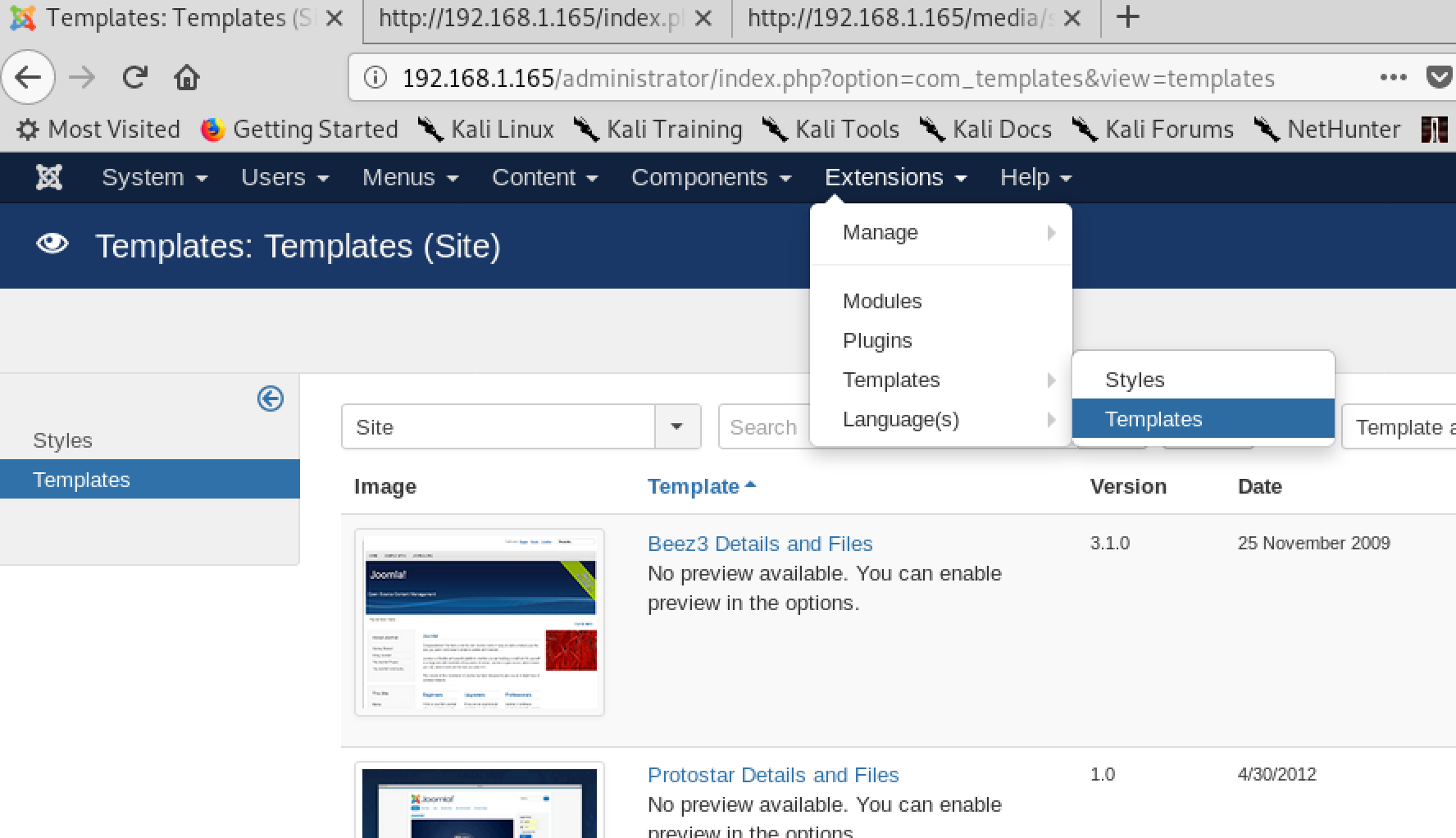Click the browser address bar URL
This screenshot has height=838, width=1456.
click(839, 78)
